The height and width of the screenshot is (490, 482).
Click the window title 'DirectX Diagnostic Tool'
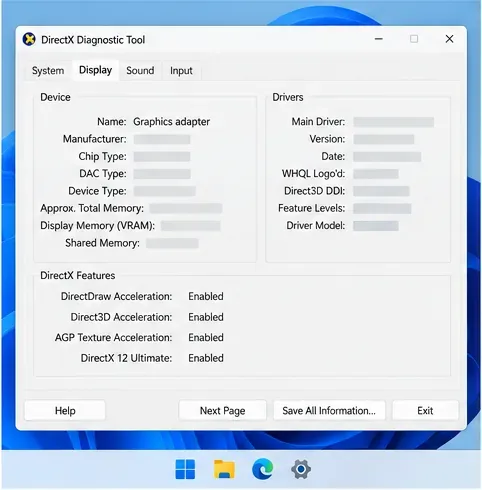93,40
